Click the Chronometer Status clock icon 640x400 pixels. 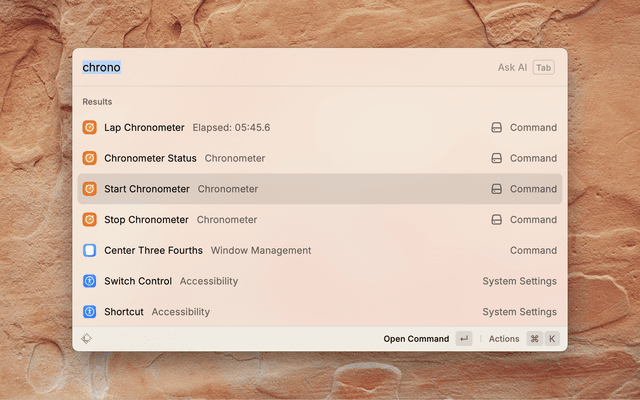90,158
